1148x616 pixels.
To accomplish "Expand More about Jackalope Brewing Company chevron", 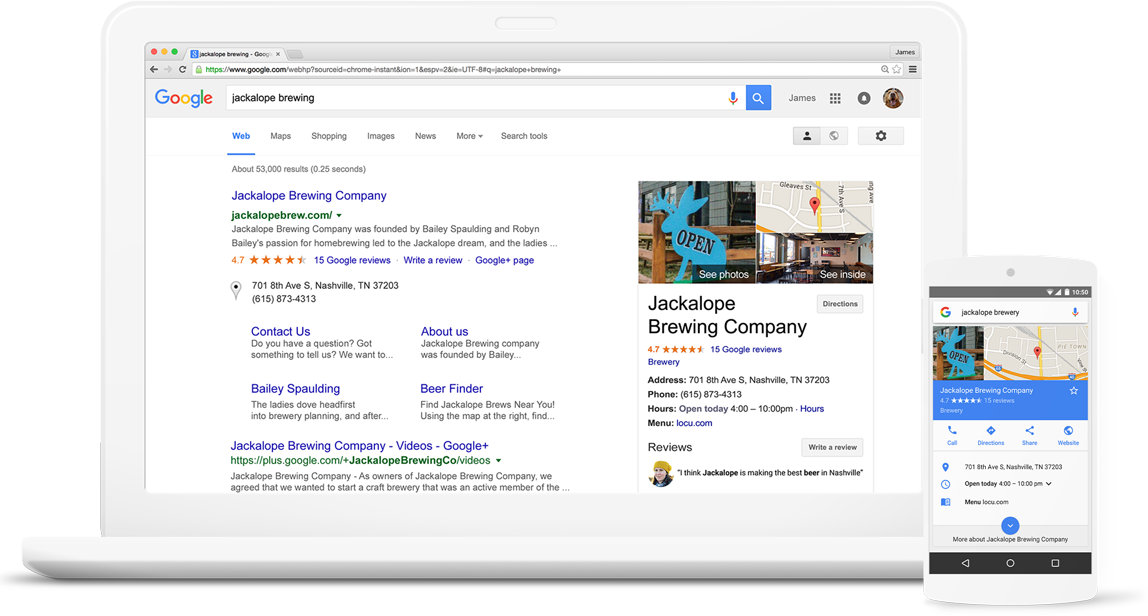I will pyautogui.click(x=1010, y=524).
